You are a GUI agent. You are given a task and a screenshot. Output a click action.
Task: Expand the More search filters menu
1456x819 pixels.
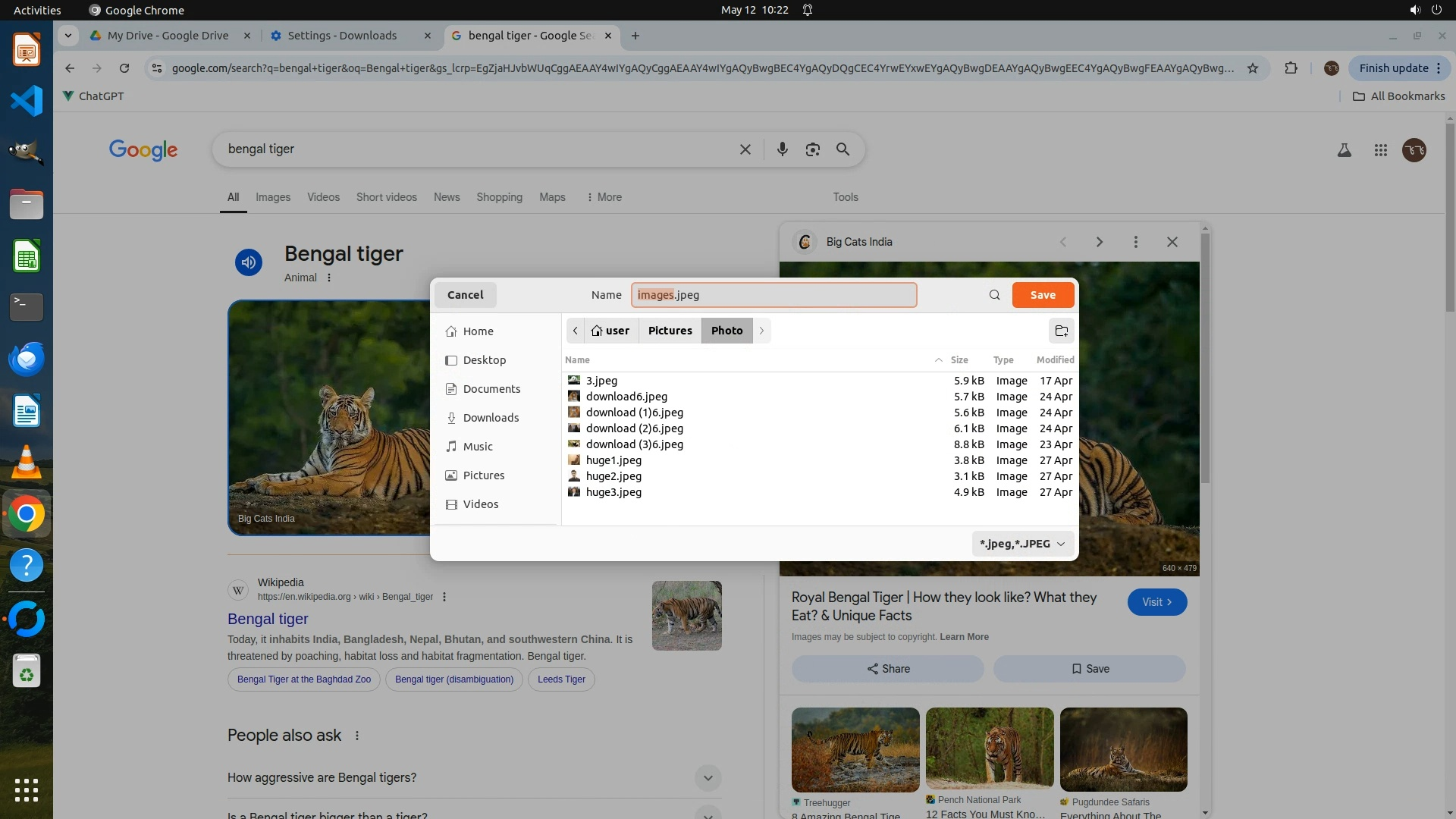pyautogui.click(x=604, y=197)
